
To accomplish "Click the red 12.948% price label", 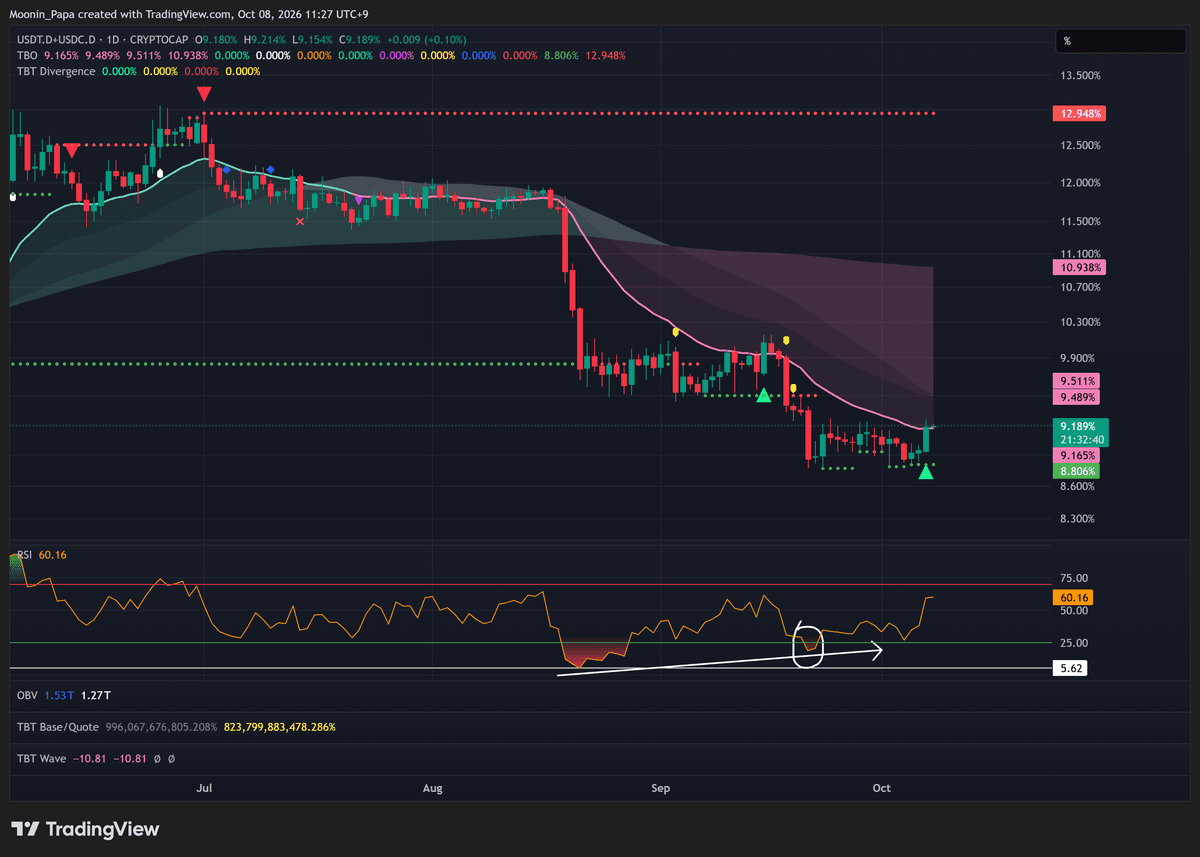I will coord(1079,114).
